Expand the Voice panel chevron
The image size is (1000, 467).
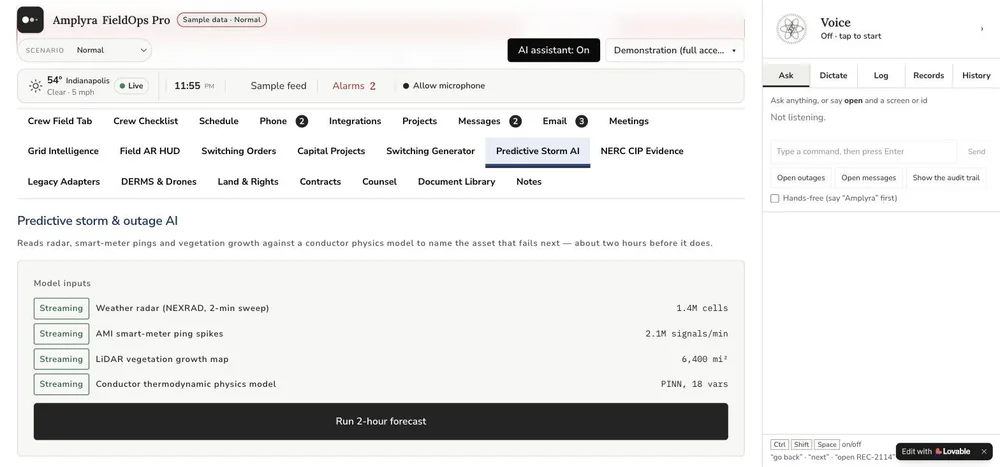(x=982, y=29)
